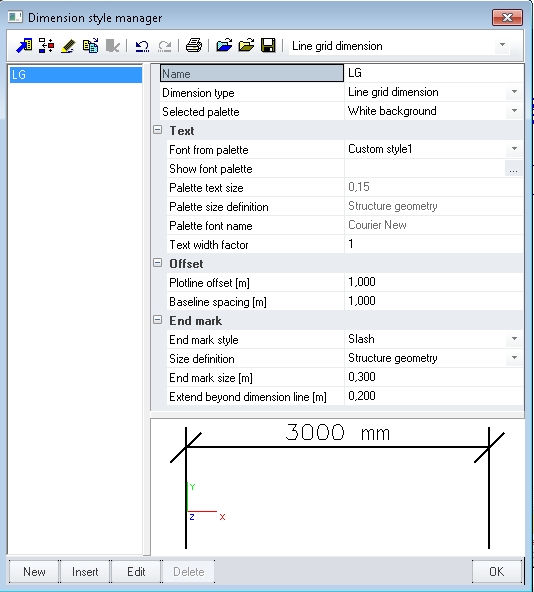Click the Save floppy disk icon

(268, 46)
